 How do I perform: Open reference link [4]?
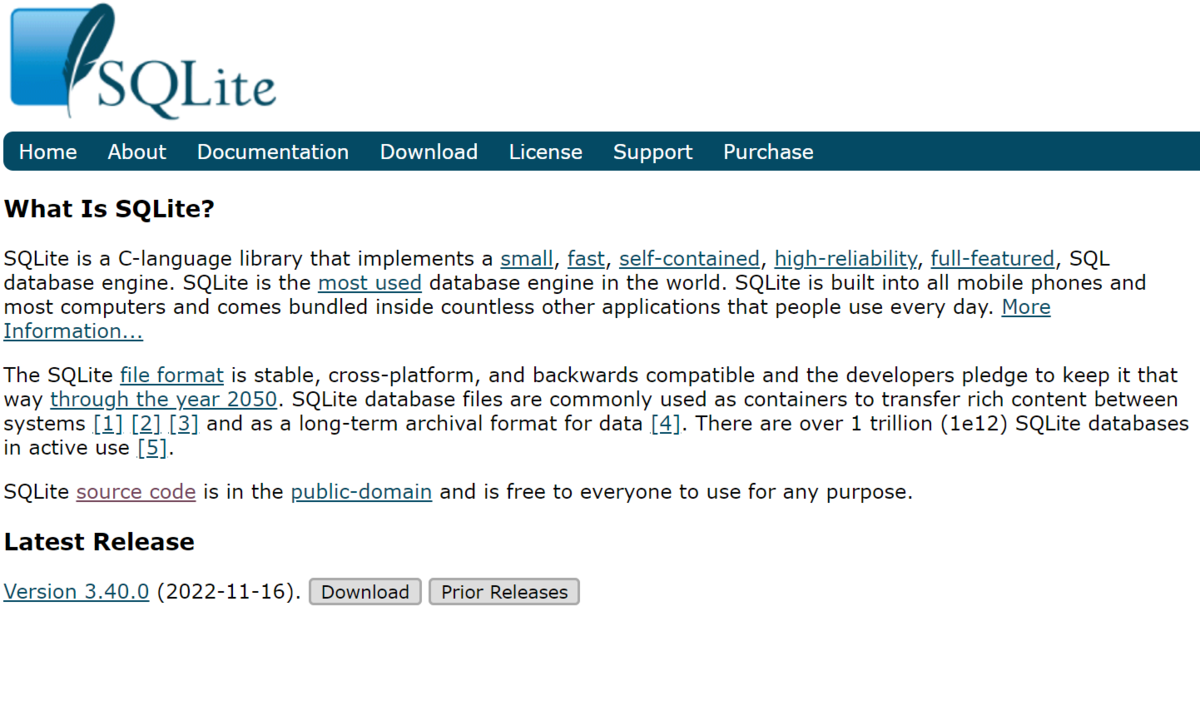coord(666,423)
